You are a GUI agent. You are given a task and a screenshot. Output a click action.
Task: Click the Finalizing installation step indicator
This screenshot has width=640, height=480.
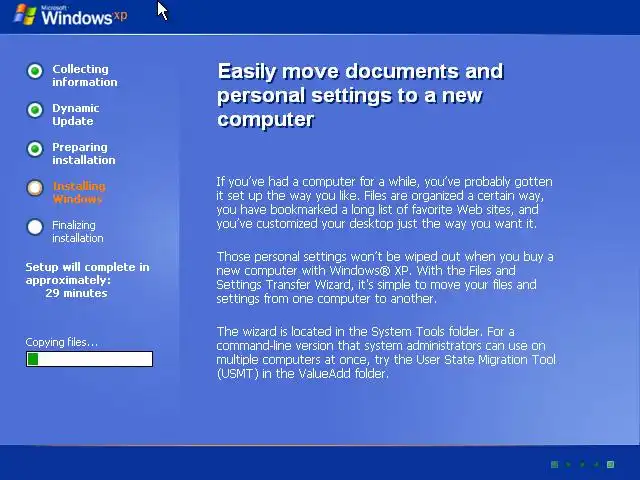click(35, 227)
